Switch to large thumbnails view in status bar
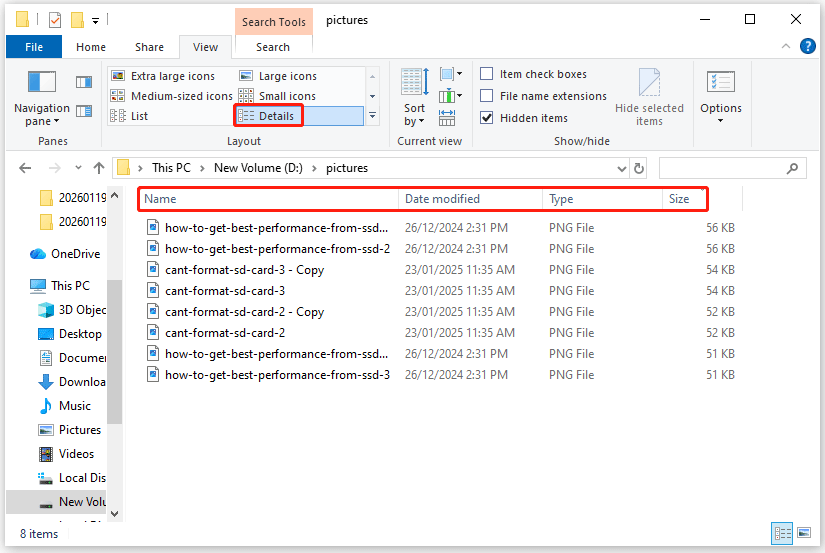The width and height of the screenshot is (825, 553). click(x=804, y=533)
